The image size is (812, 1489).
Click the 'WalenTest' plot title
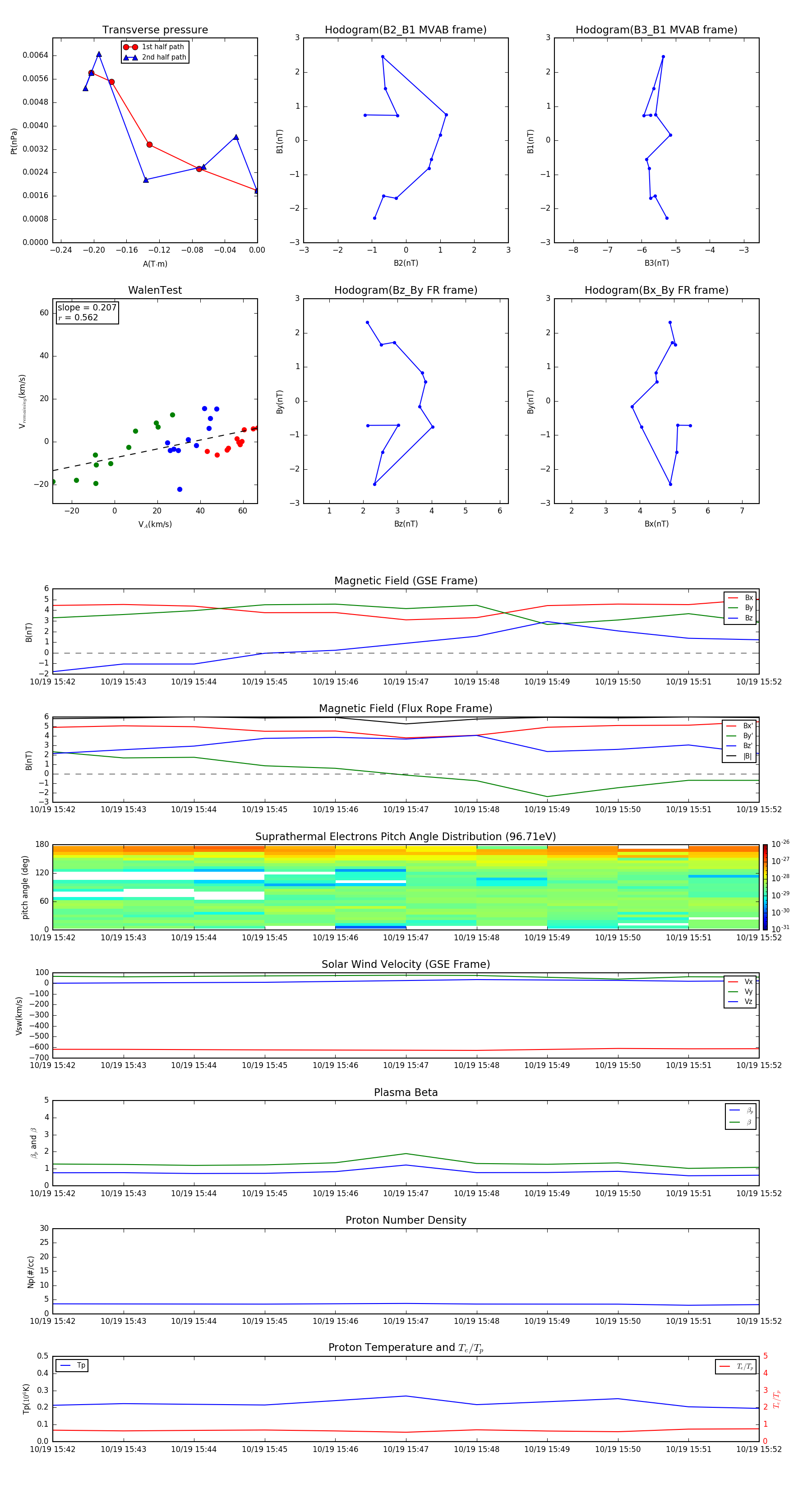[x=155, y=290]
